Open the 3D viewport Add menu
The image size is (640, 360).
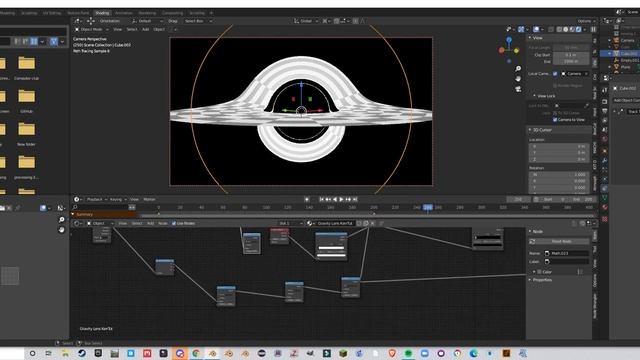click(x=145, y=29)
